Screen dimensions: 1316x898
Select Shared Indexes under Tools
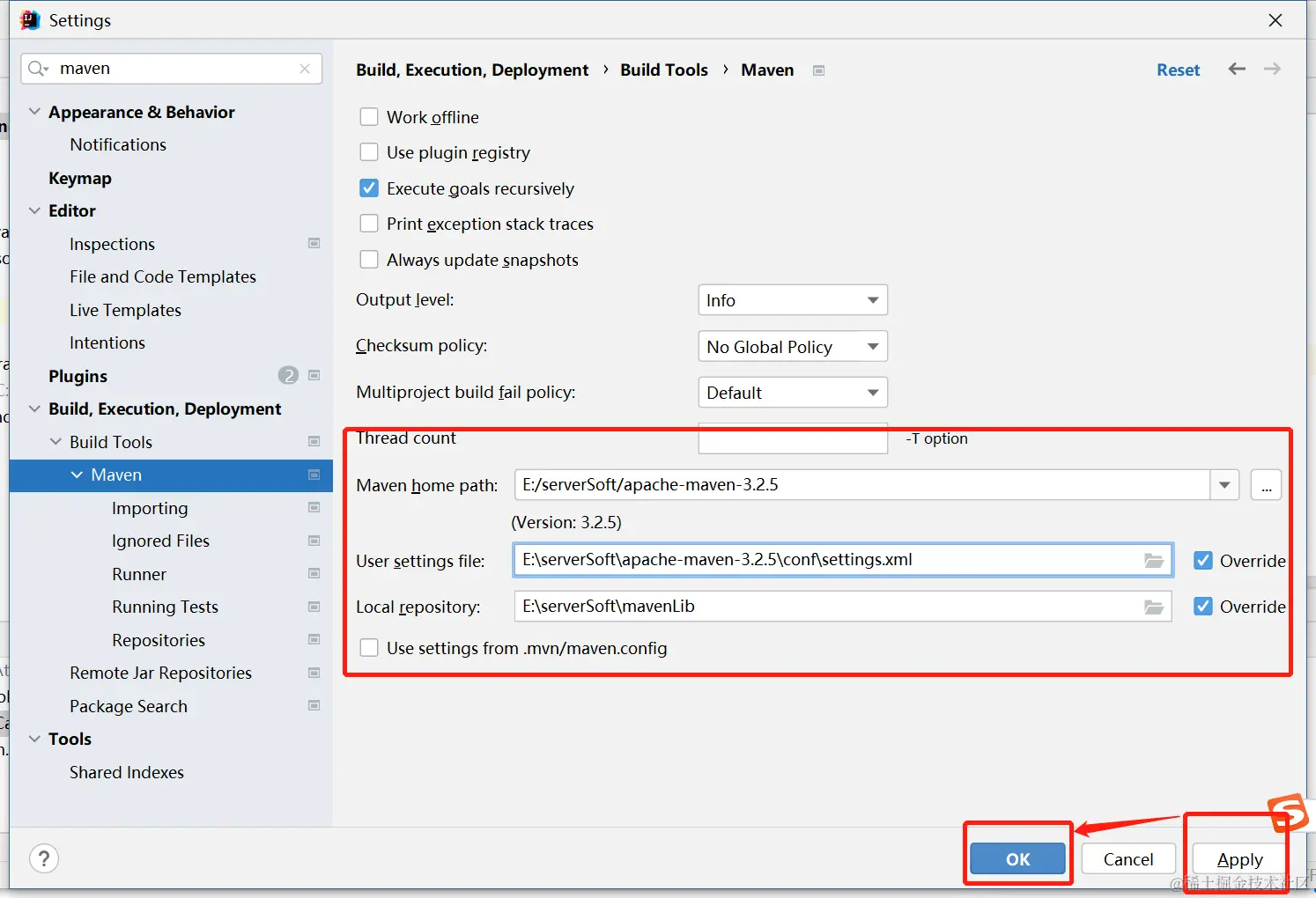point(127,772)
